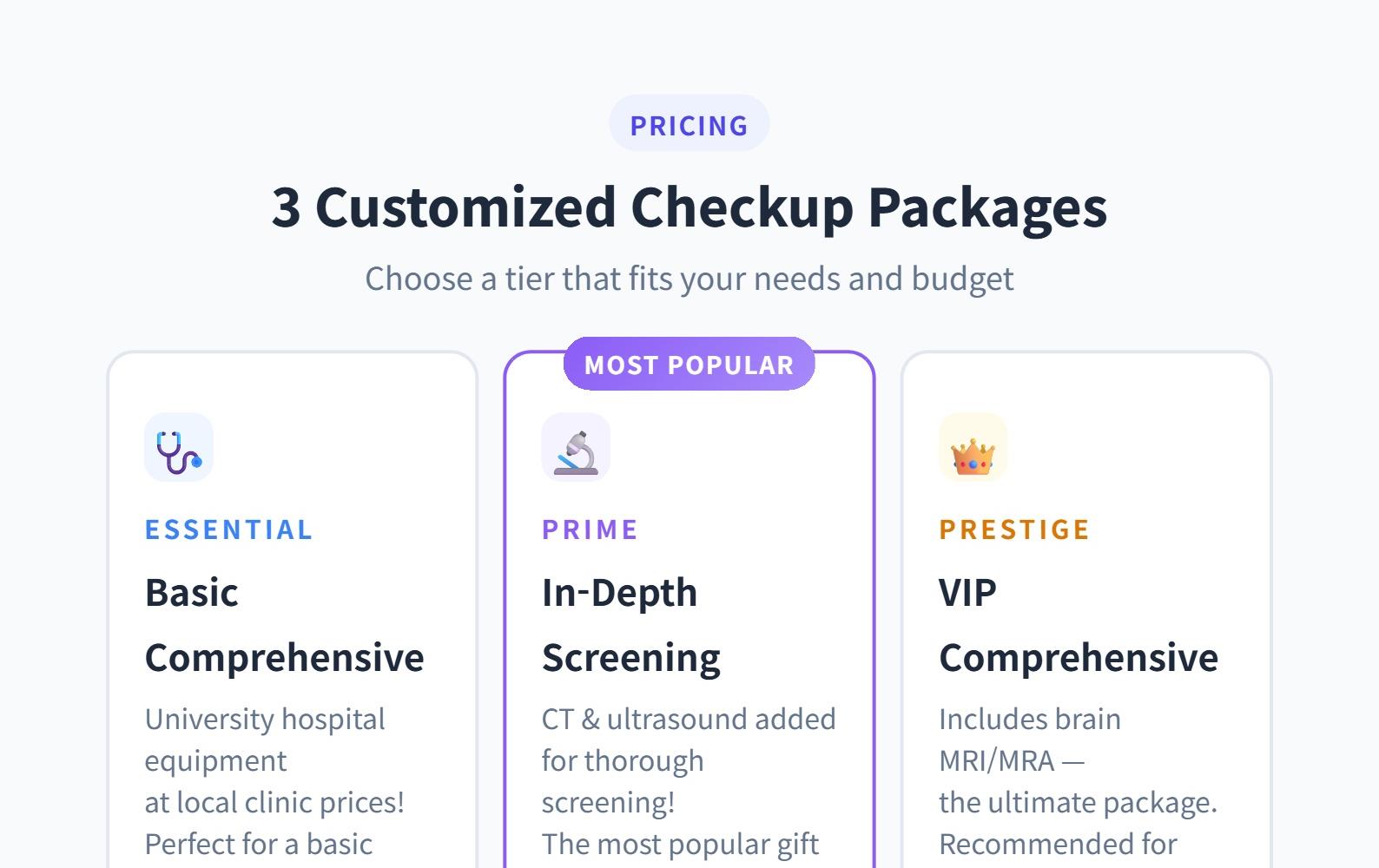Click the stethoscope icon on Essential card
1379x868 pixels.
point(178,447)
